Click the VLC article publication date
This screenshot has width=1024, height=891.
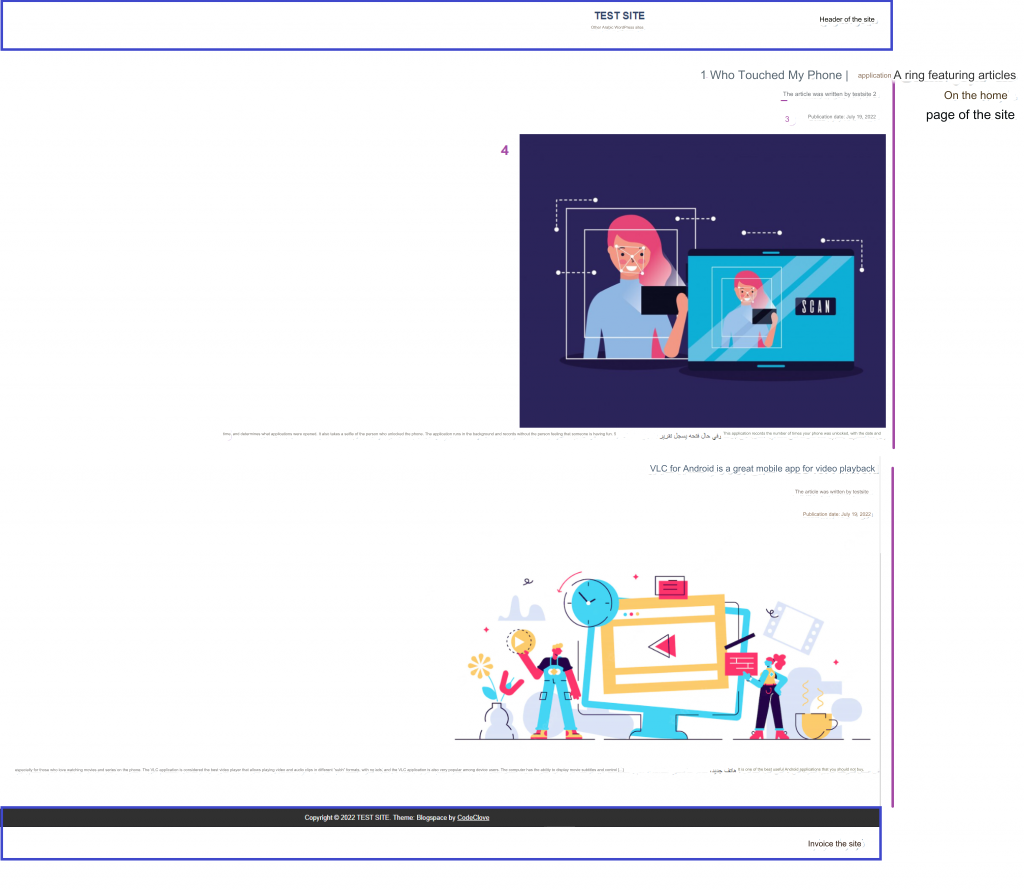point(837,514)
